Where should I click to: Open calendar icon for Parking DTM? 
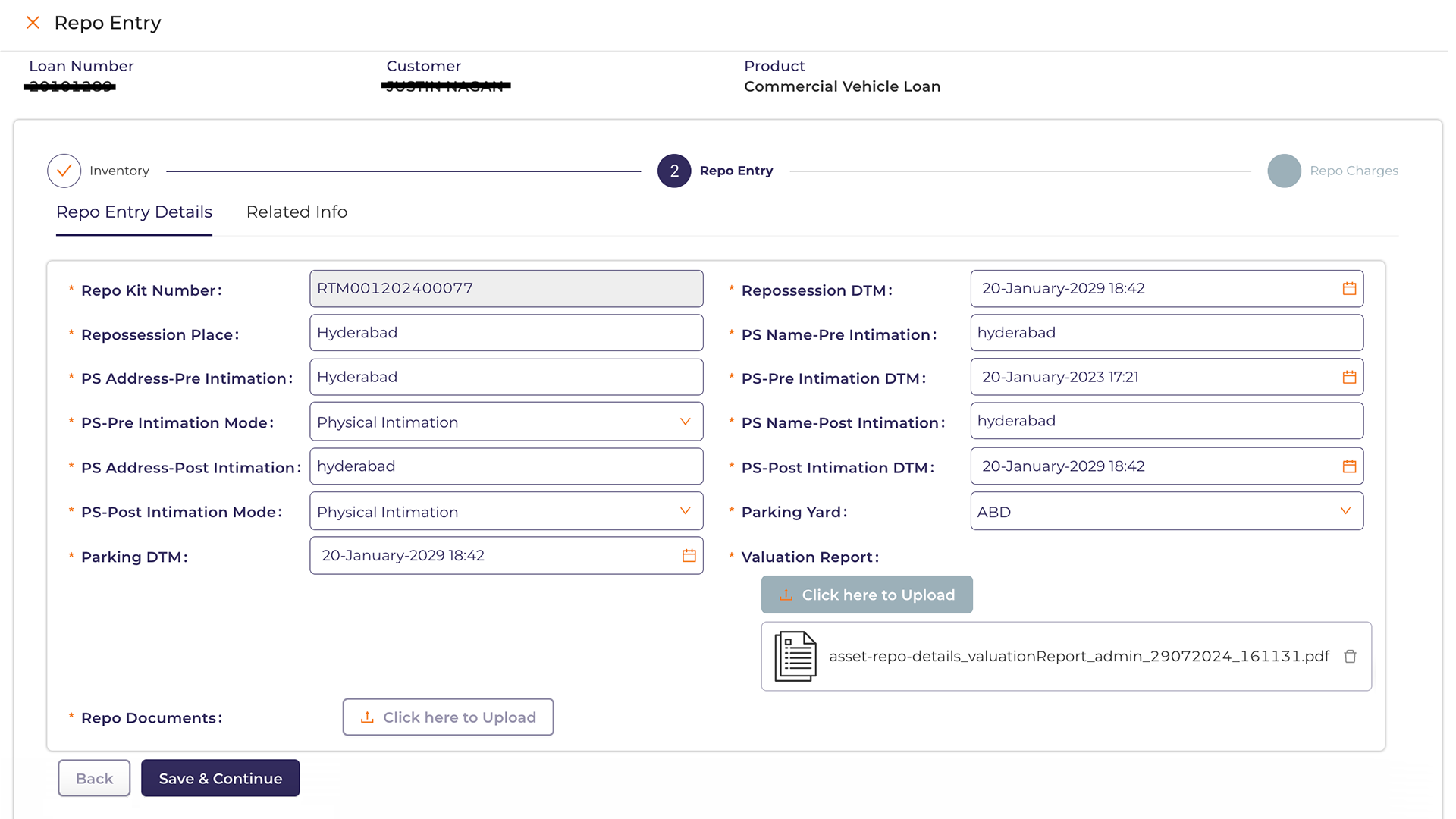[x=689, y=556]
